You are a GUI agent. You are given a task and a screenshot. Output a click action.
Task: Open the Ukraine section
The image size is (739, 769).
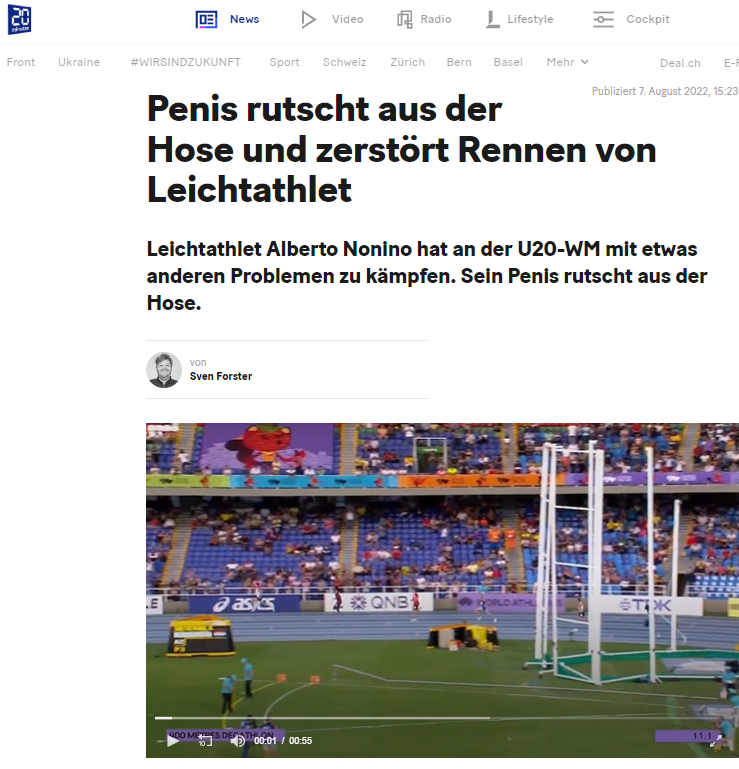coord(79,62)
